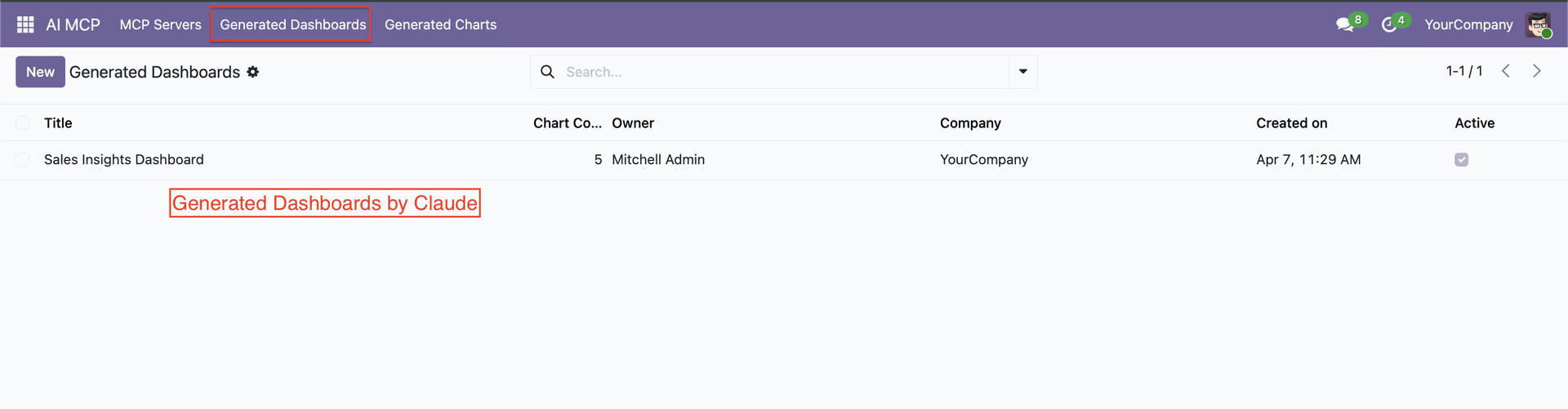
Task: Click the Mitchell Admin user avatar
Action: click(1539, 24)
